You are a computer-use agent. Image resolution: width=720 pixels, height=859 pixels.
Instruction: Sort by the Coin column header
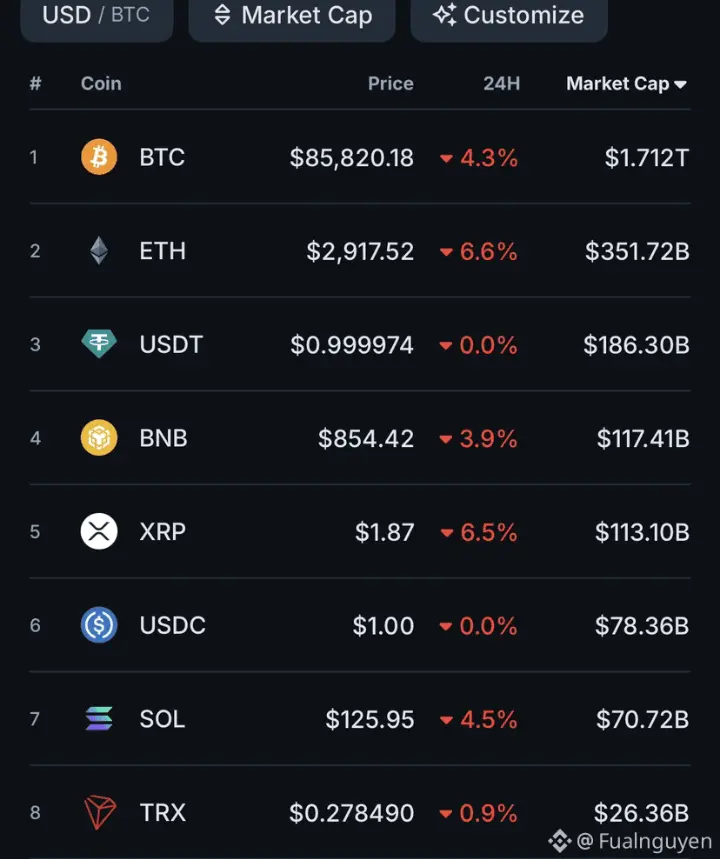pos(101,83)
